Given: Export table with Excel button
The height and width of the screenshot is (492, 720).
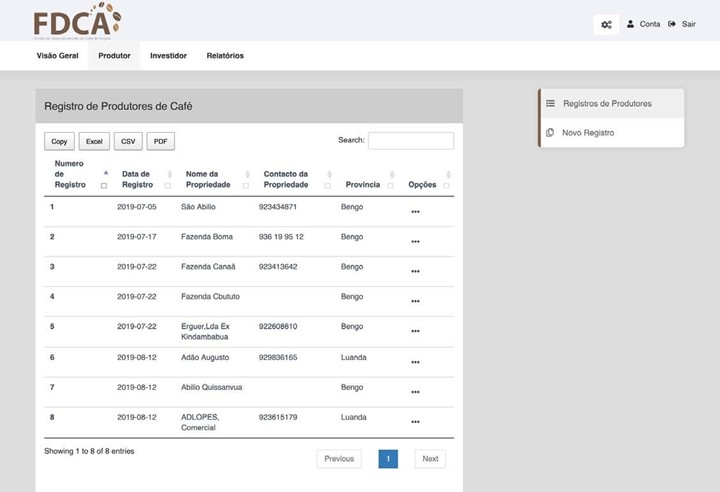Looking at the screenshot, I should click(x=93, y=142).
